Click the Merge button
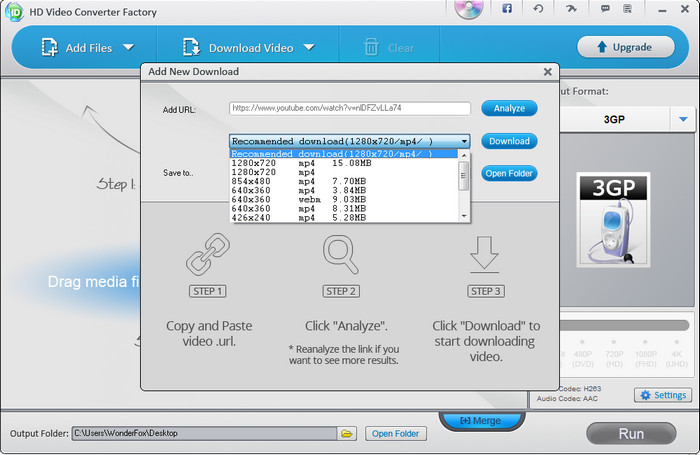Image resolution: width=700 pixels, height=455 pixels. [481, 421]
